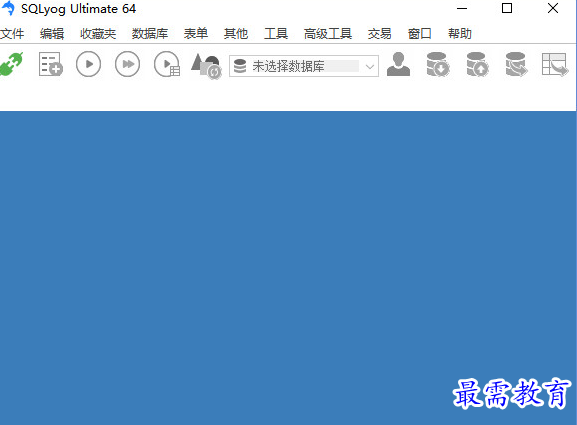
Task: Click the database icon with up arrow
Action: pos(477,64)
